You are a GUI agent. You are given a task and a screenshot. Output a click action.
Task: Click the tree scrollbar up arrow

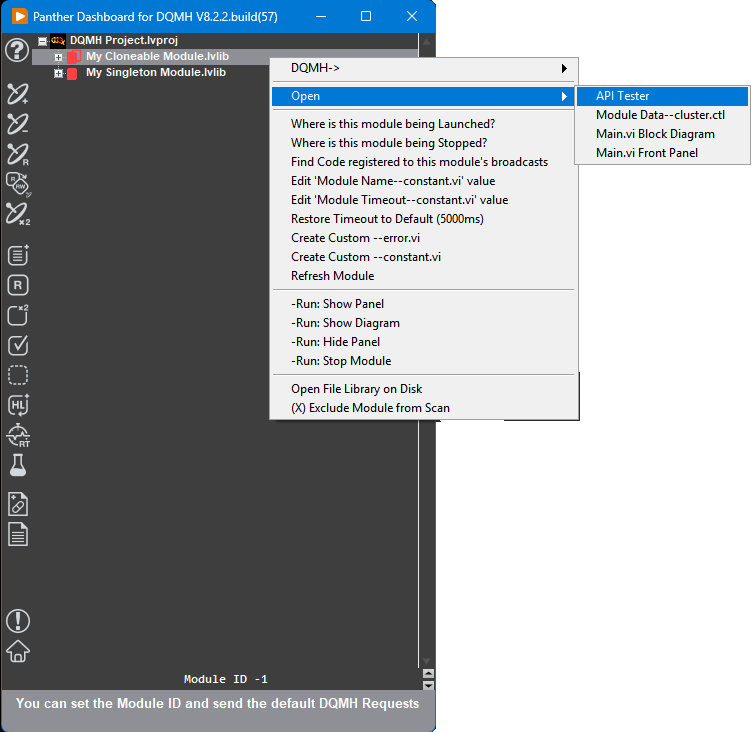[426, 42]
